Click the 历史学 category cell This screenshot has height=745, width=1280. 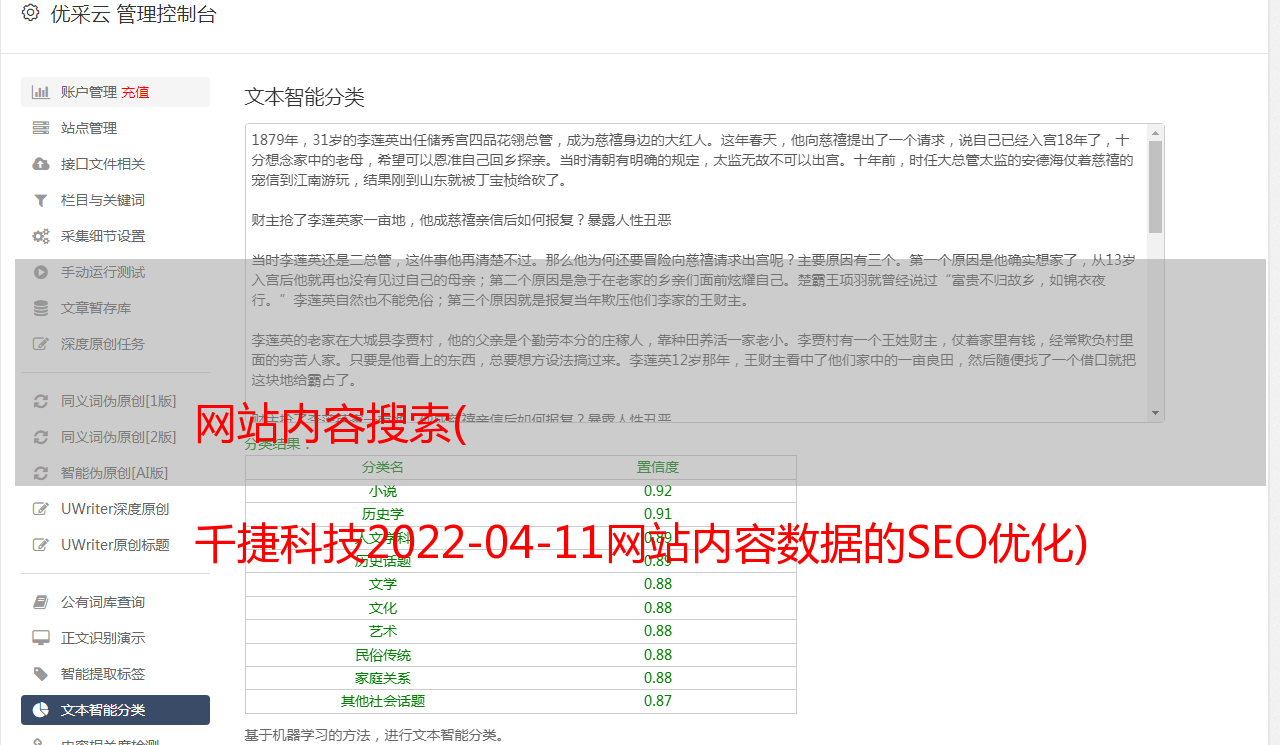pyautogui.click(x=383, y=514)
